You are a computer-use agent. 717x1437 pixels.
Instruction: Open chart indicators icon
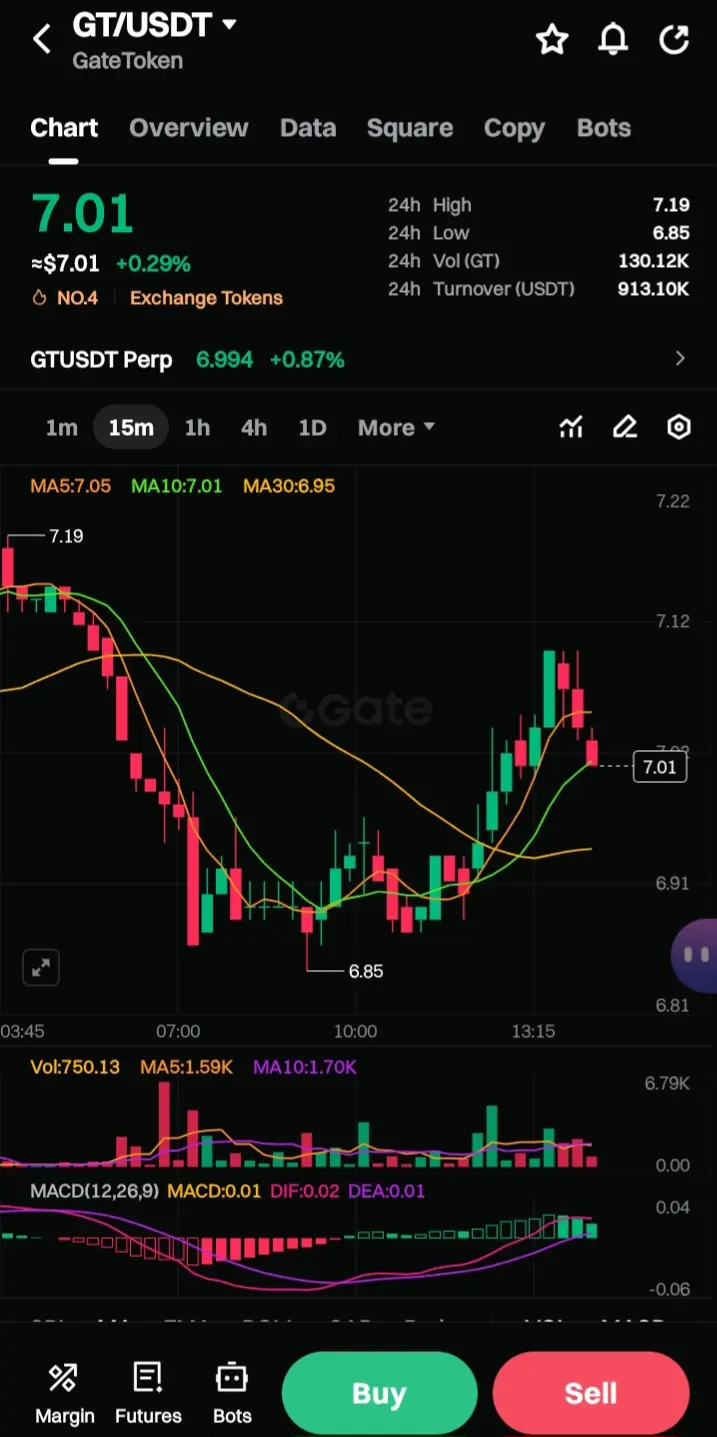[571, 428]
